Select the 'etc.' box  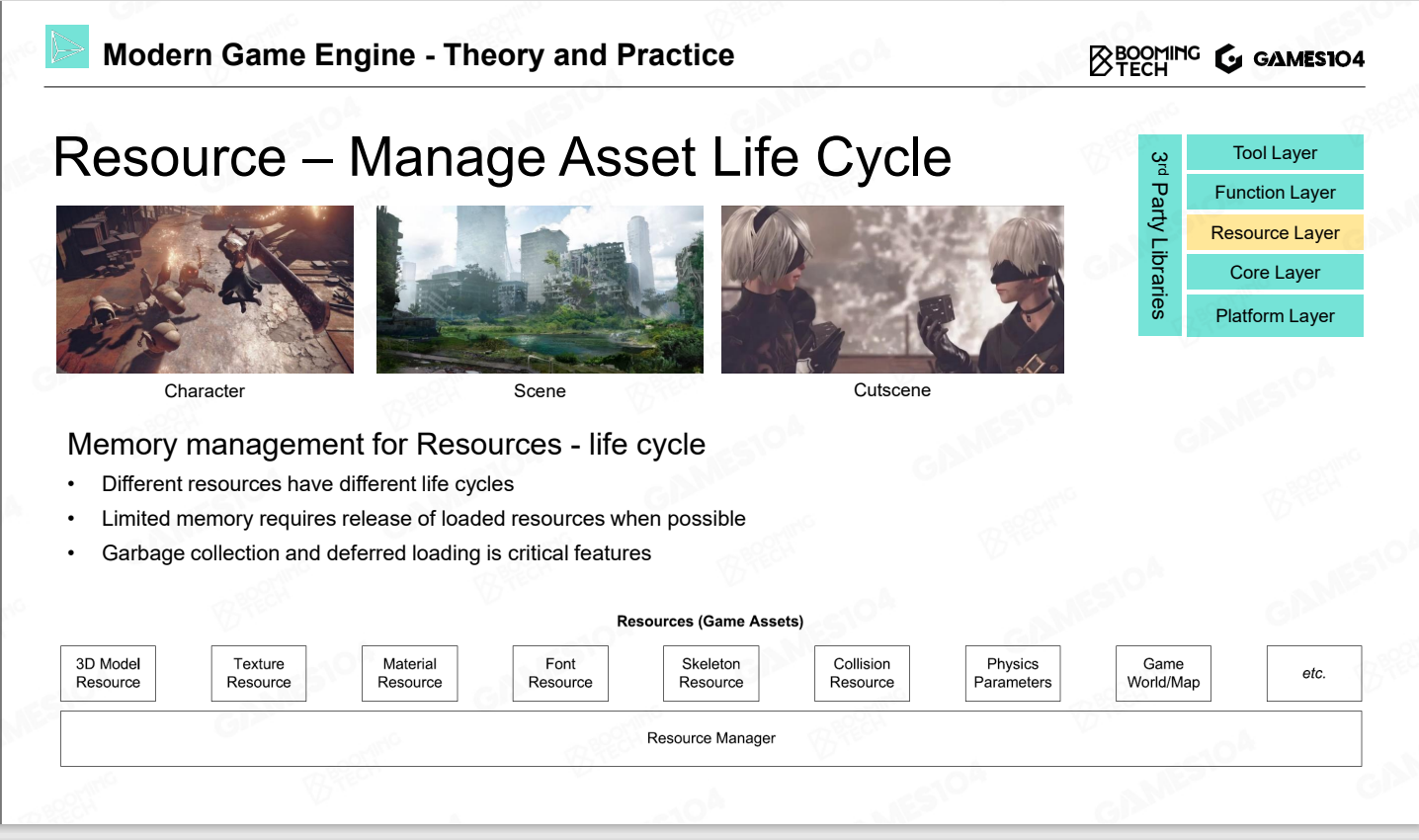click(x=1314, y=674)
